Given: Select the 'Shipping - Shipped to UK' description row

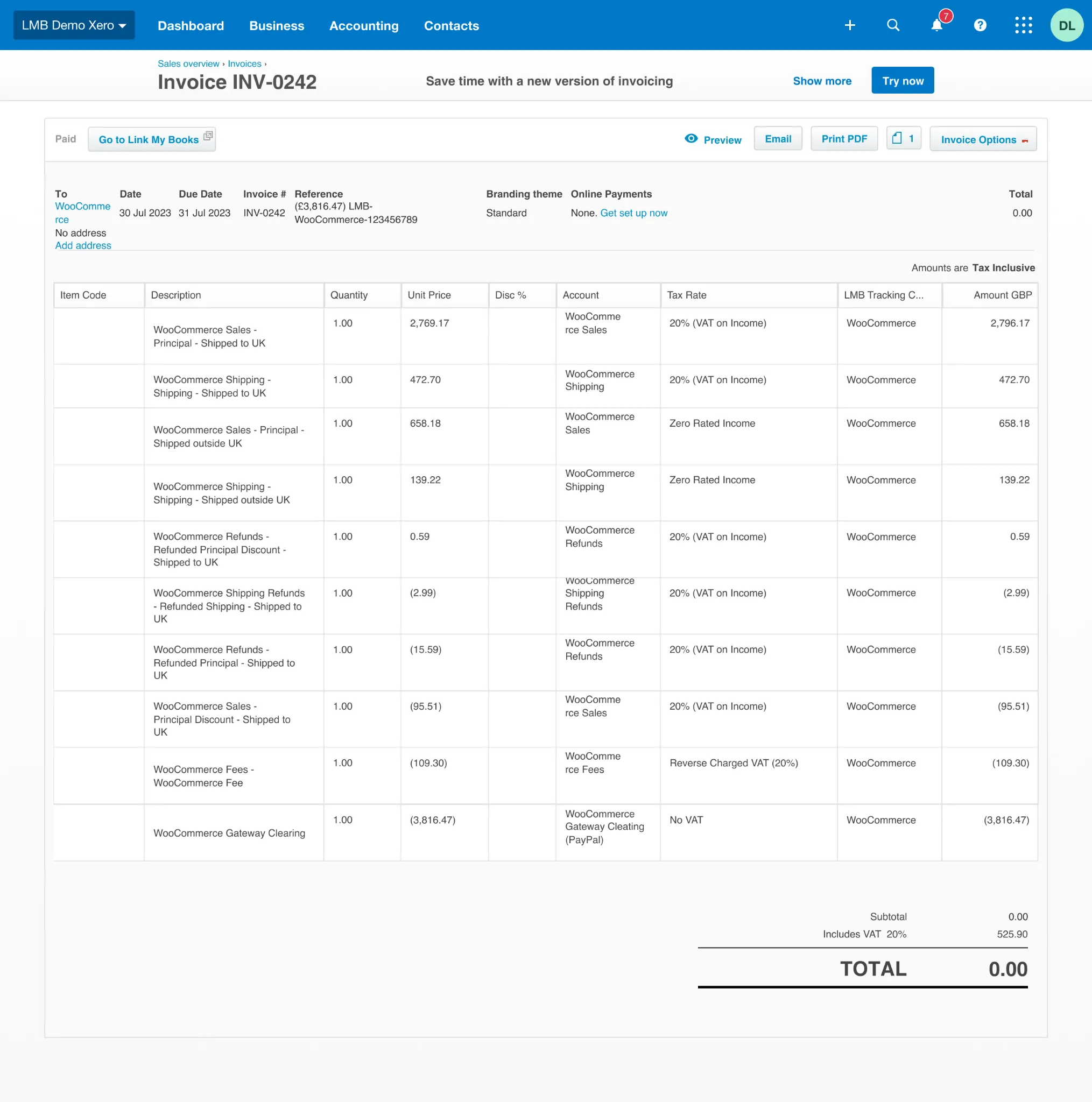Looking at the screenshot, I should 234,386.
